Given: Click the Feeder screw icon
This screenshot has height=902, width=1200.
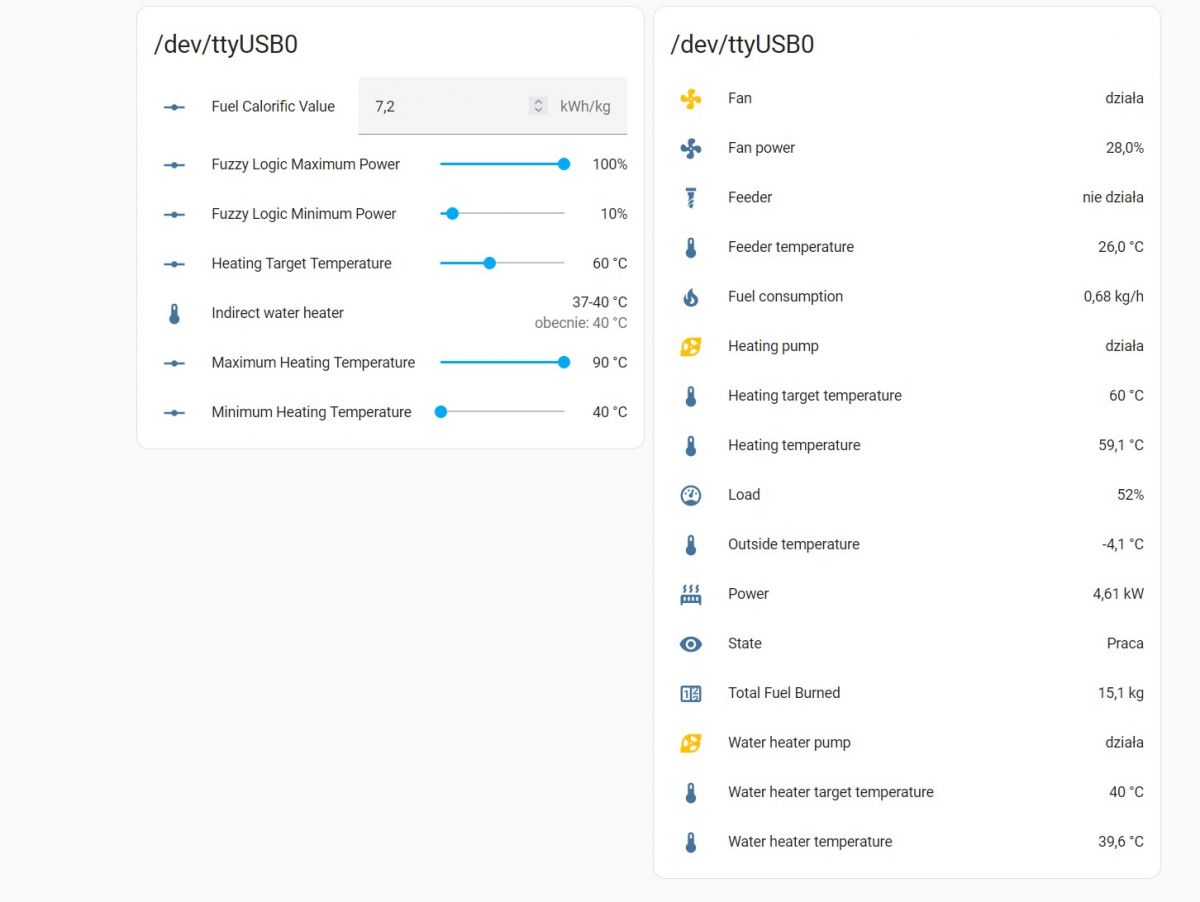Looking at the screenshot, I should pyautogui.click(x=690, y=197).
